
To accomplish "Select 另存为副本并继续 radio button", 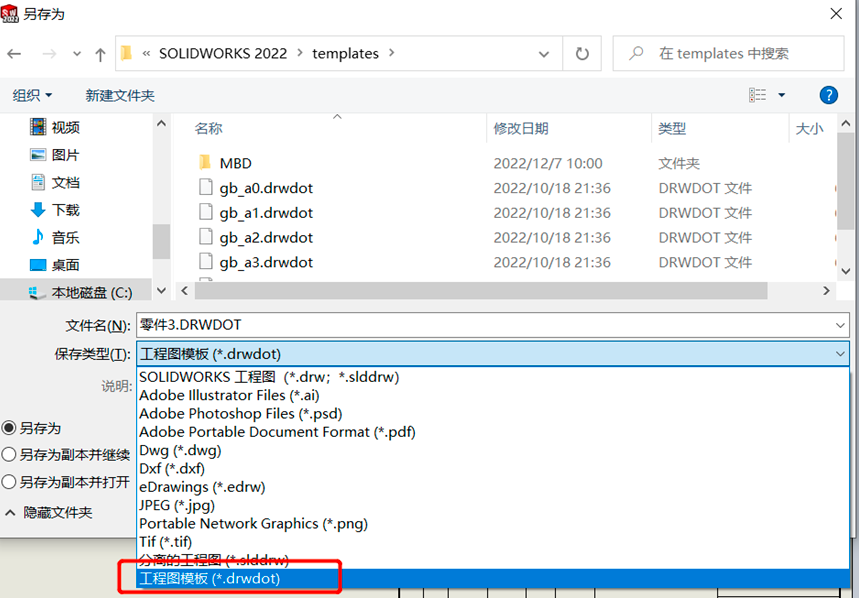I will point(9,455).
